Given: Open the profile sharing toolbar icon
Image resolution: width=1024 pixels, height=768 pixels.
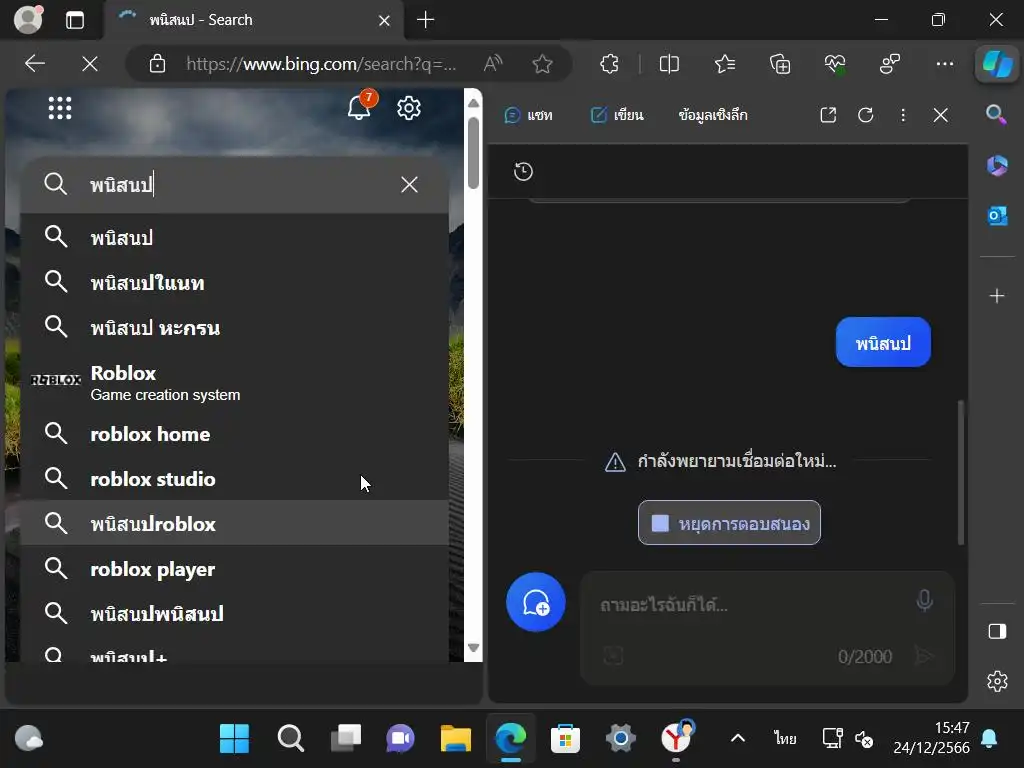Looking at the screenshot, I should [x=890, y=64].
